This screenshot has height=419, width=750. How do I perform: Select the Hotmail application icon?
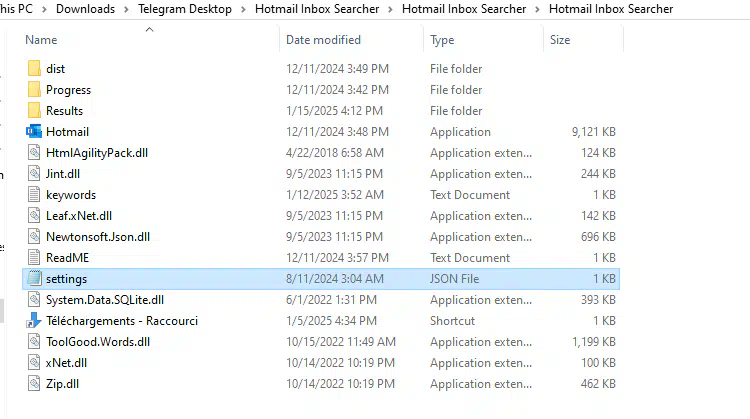(34, 132)
